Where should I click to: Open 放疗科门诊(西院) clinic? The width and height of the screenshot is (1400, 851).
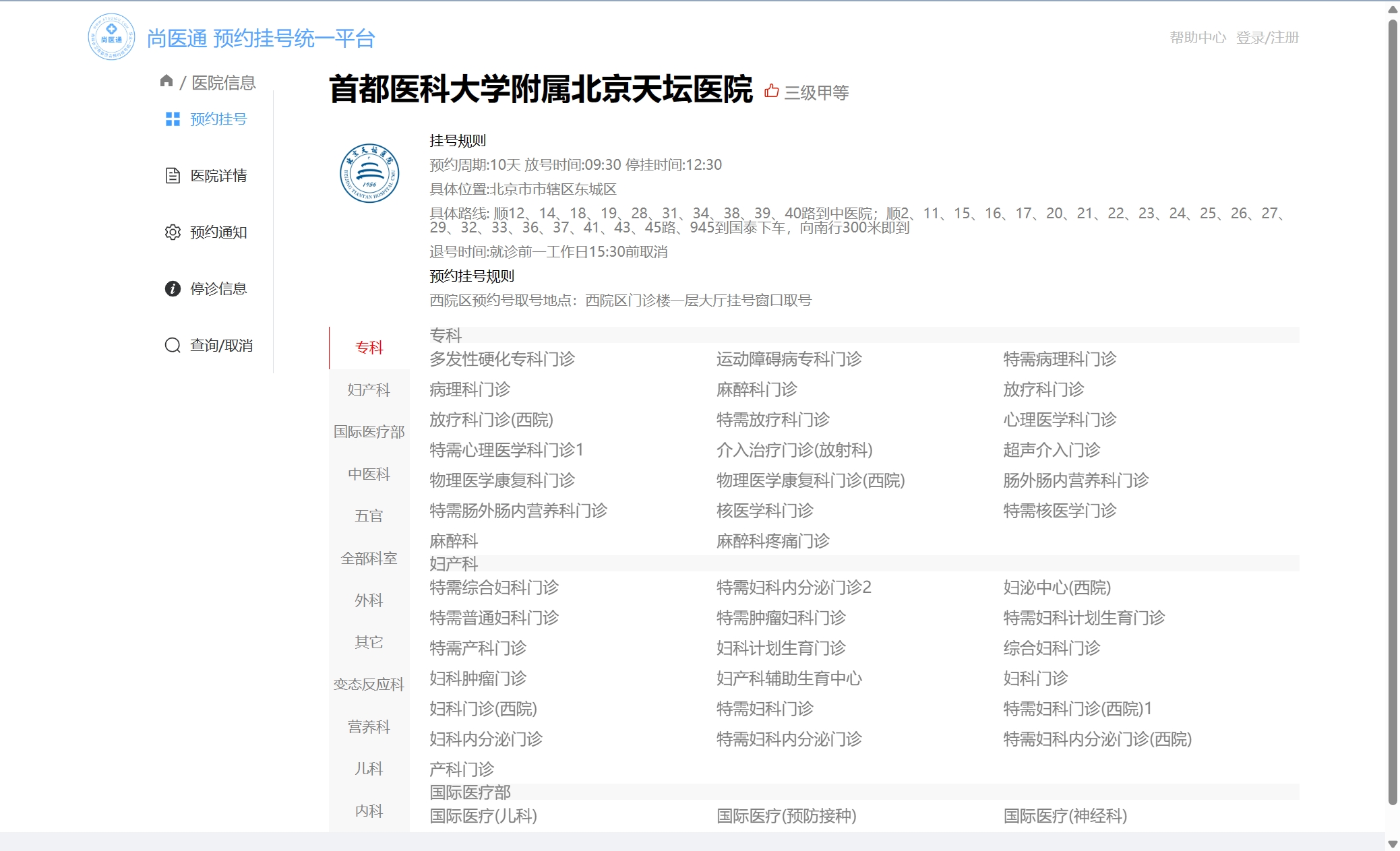491,420
